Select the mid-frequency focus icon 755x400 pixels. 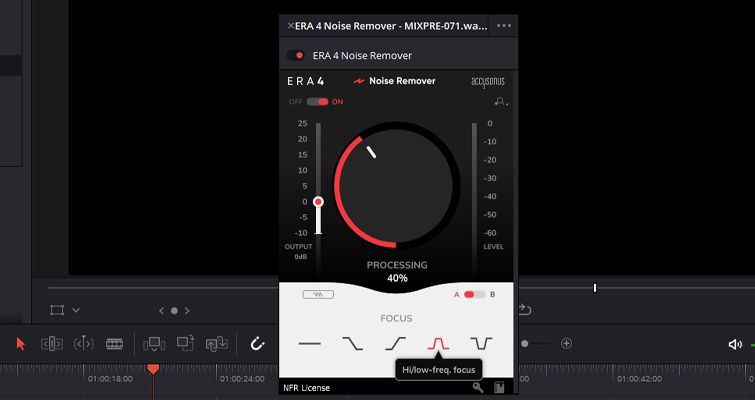pos(438,343)
